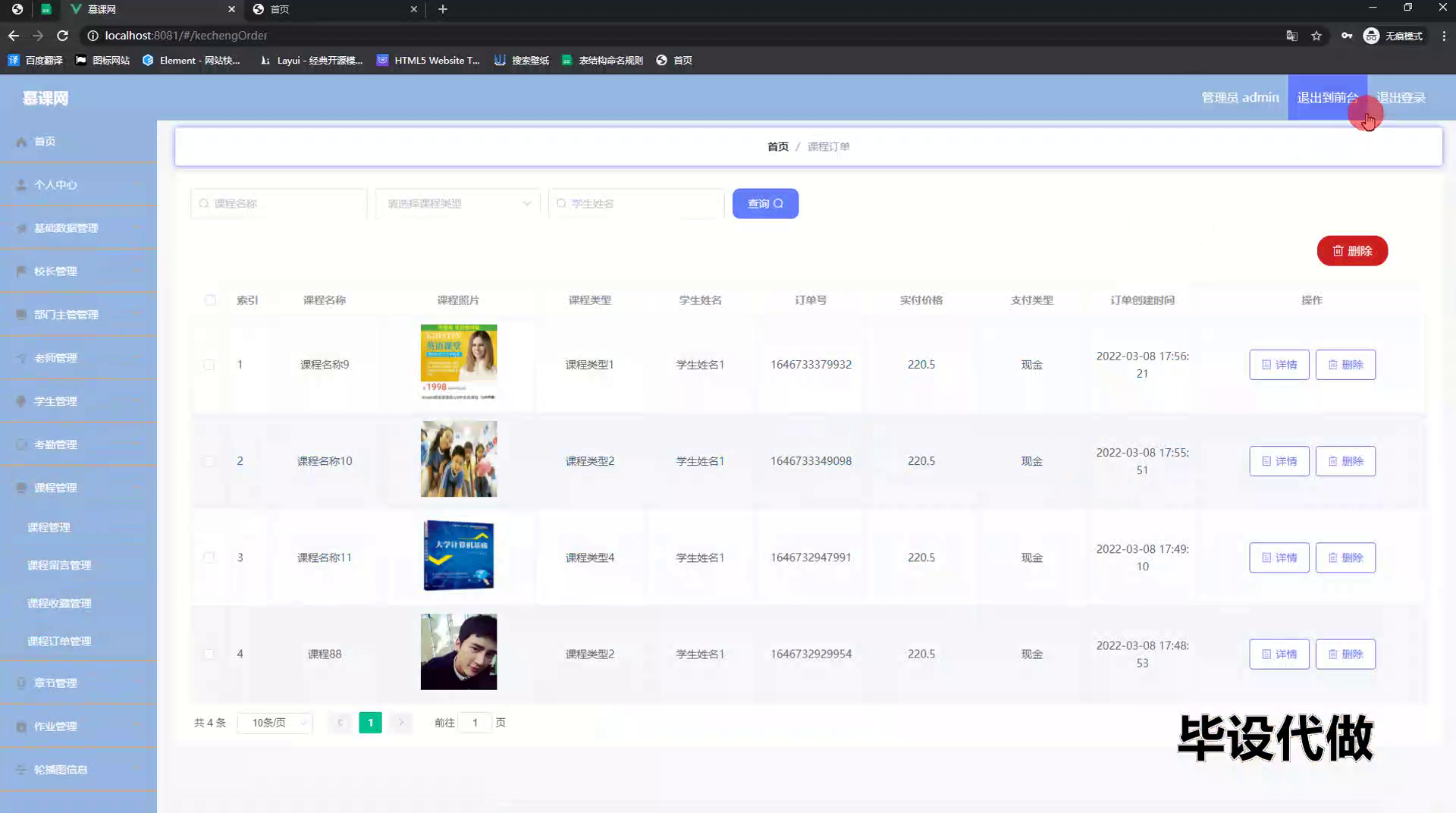Click 删除 for order 1646732929954
The height and width of the screenshot is (813, 1456).
(x=1345, y=653)
